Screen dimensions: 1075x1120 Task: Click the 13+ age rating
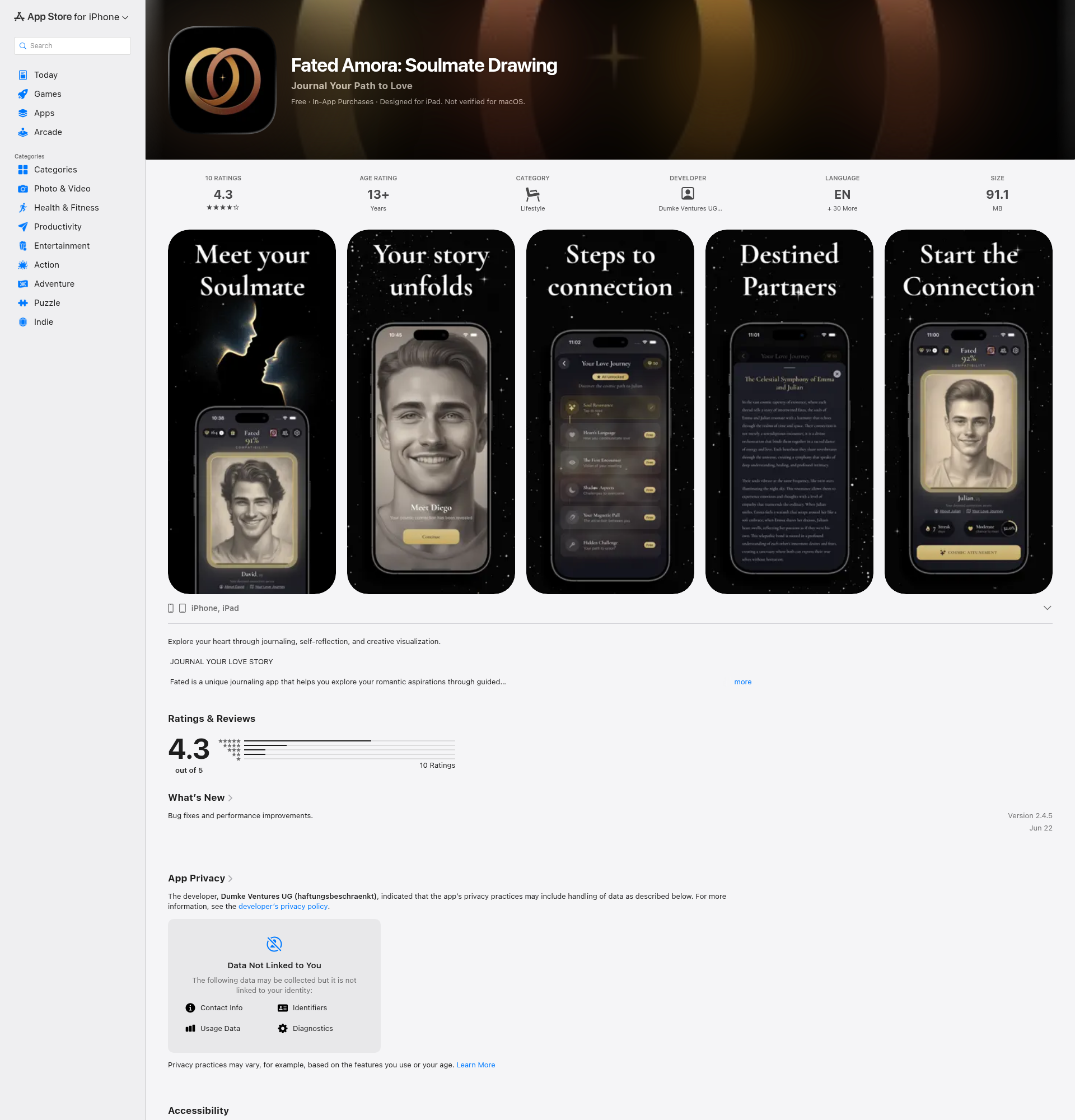pyautogui.click(x=378, y=194)
